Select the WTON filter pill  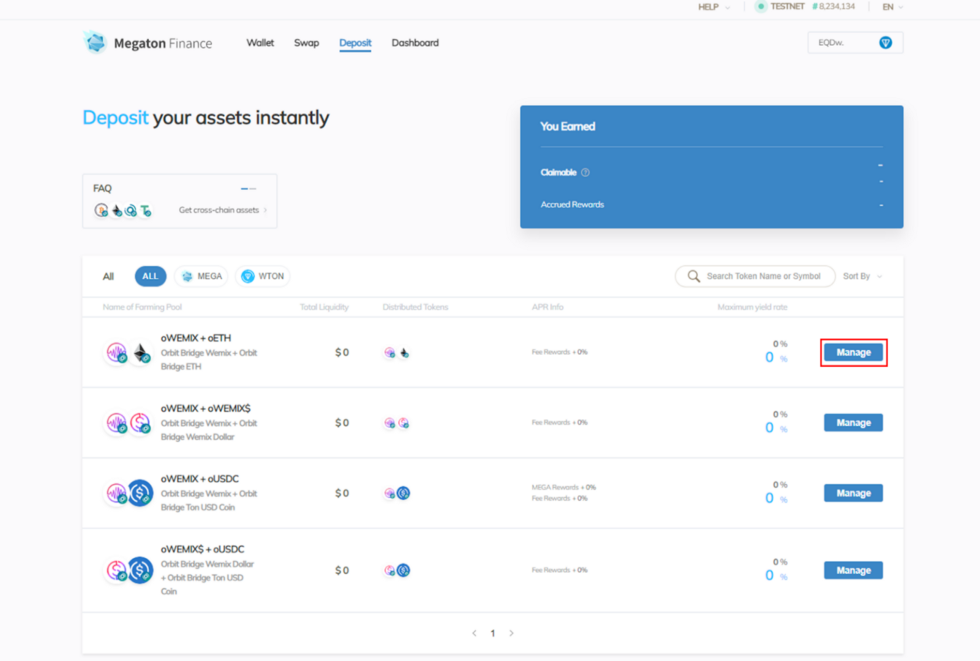[262, 276]
